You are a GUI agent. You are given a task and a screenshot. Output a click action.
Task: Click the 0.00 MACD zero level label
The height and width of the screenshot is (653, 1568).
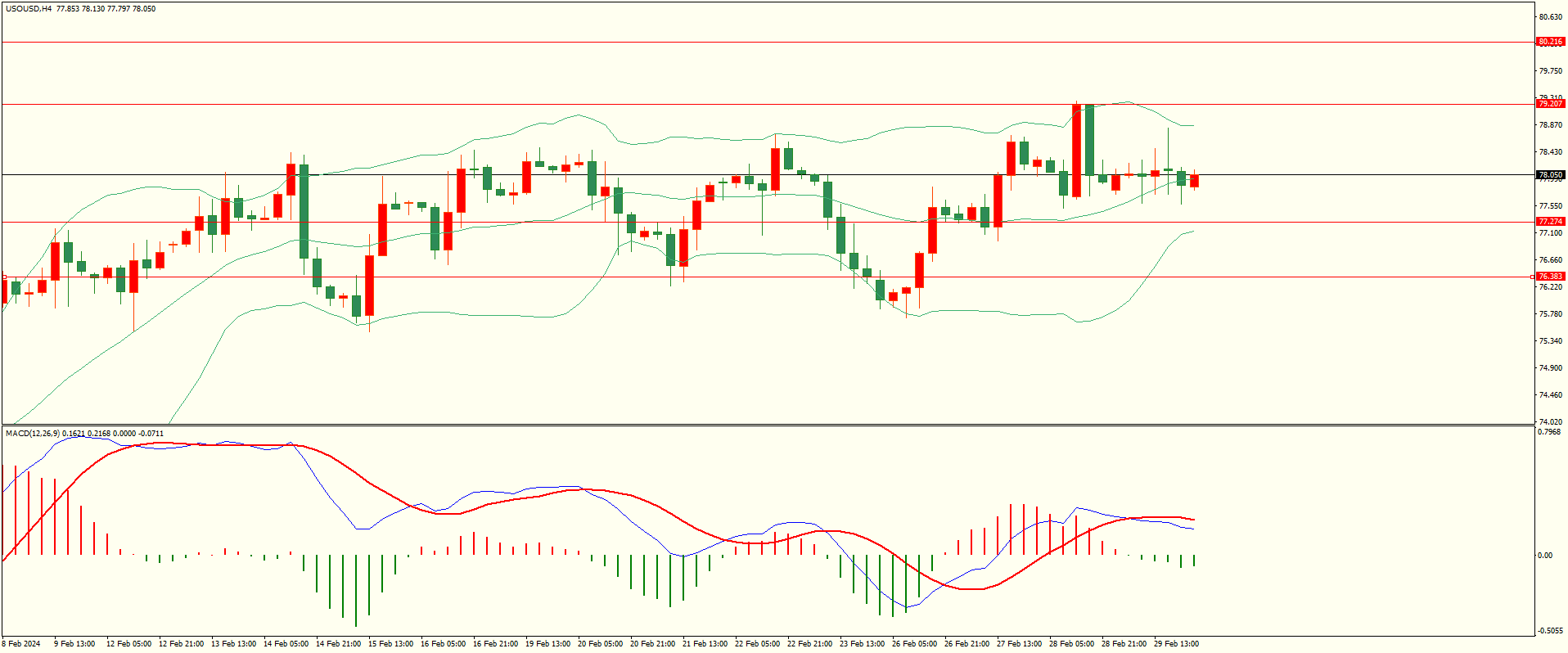[x=1545, y=556]
